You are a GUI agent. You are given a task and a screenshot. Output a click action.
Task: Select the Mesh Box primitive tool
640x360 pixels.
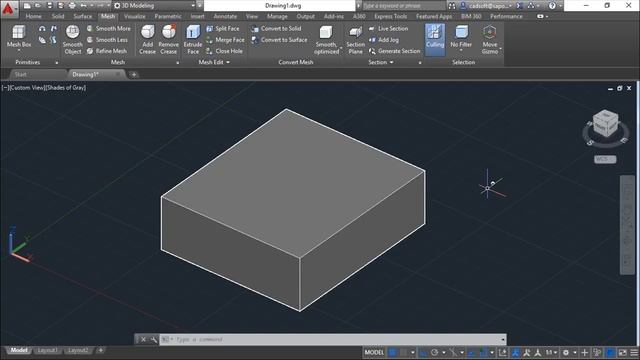click(x=19, y=36)
